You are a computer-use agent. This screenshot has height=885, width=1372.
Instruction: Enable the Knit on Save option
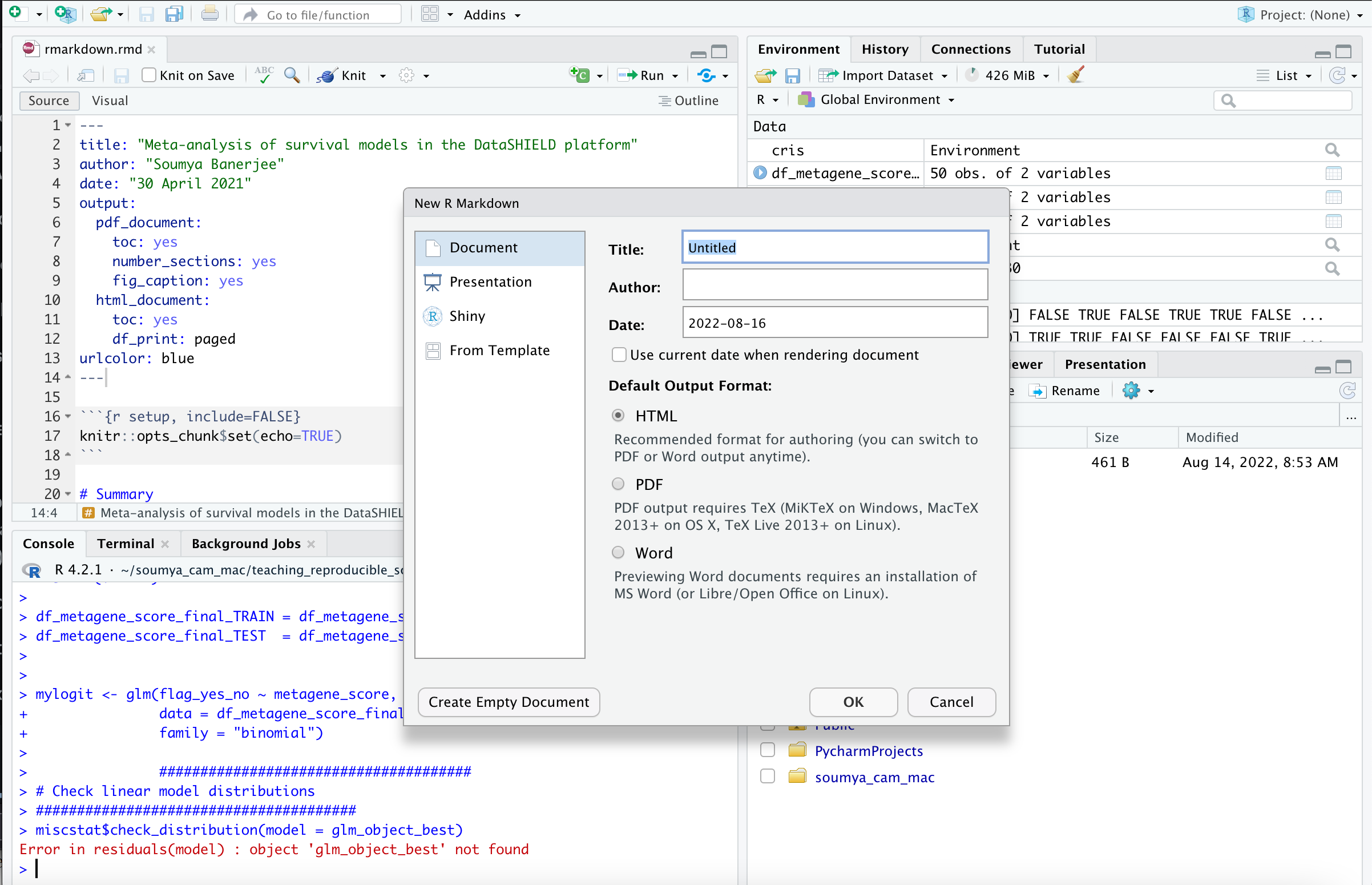149,75
